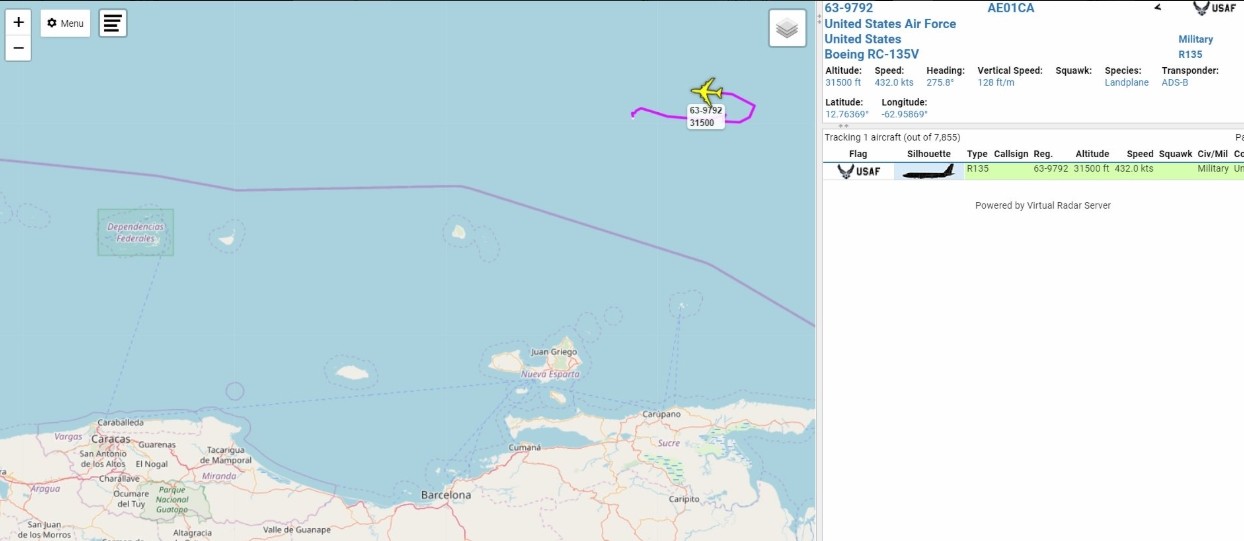Open the map layers selector
This screenshot has height=541, width=1244.
(x=787, y=28)
